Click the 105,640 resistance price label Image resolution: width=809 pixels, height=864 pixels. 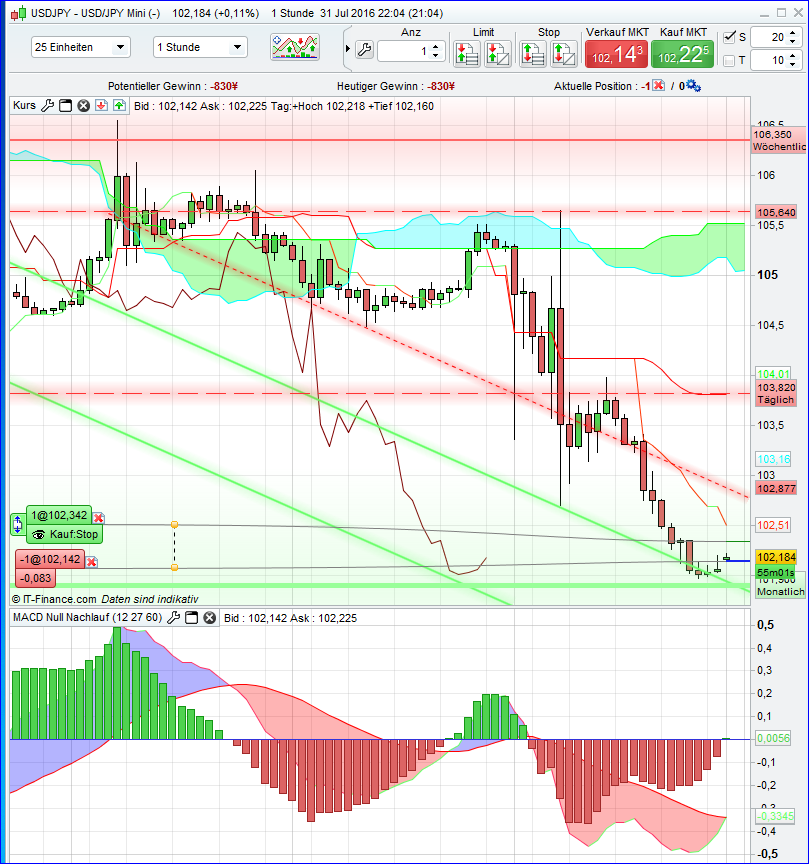pos(776,212)
